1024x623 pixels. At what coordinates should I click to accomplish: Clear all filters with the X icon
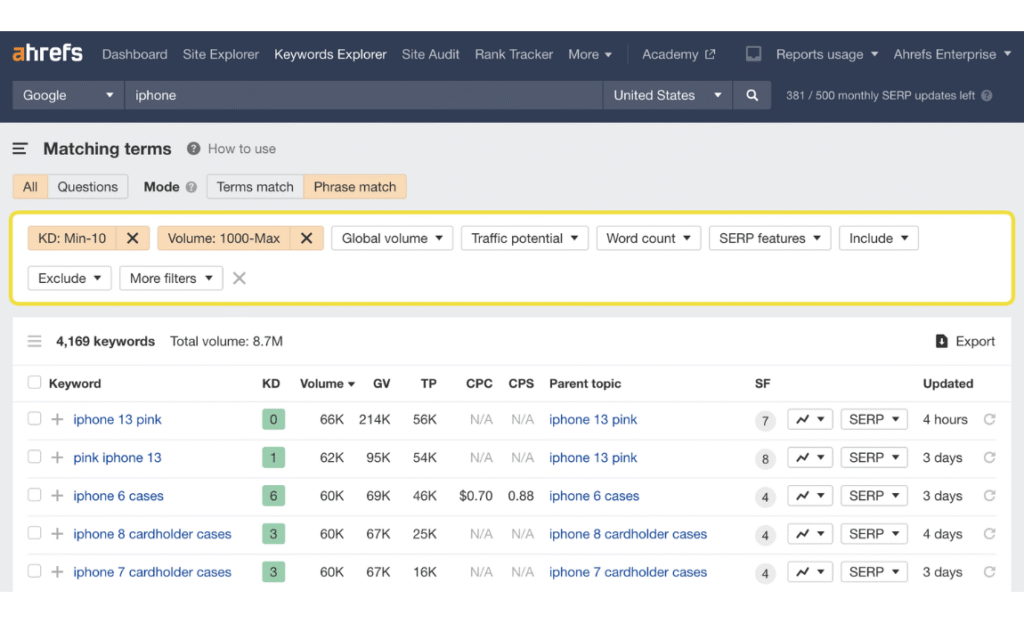[x=239, y=278]
